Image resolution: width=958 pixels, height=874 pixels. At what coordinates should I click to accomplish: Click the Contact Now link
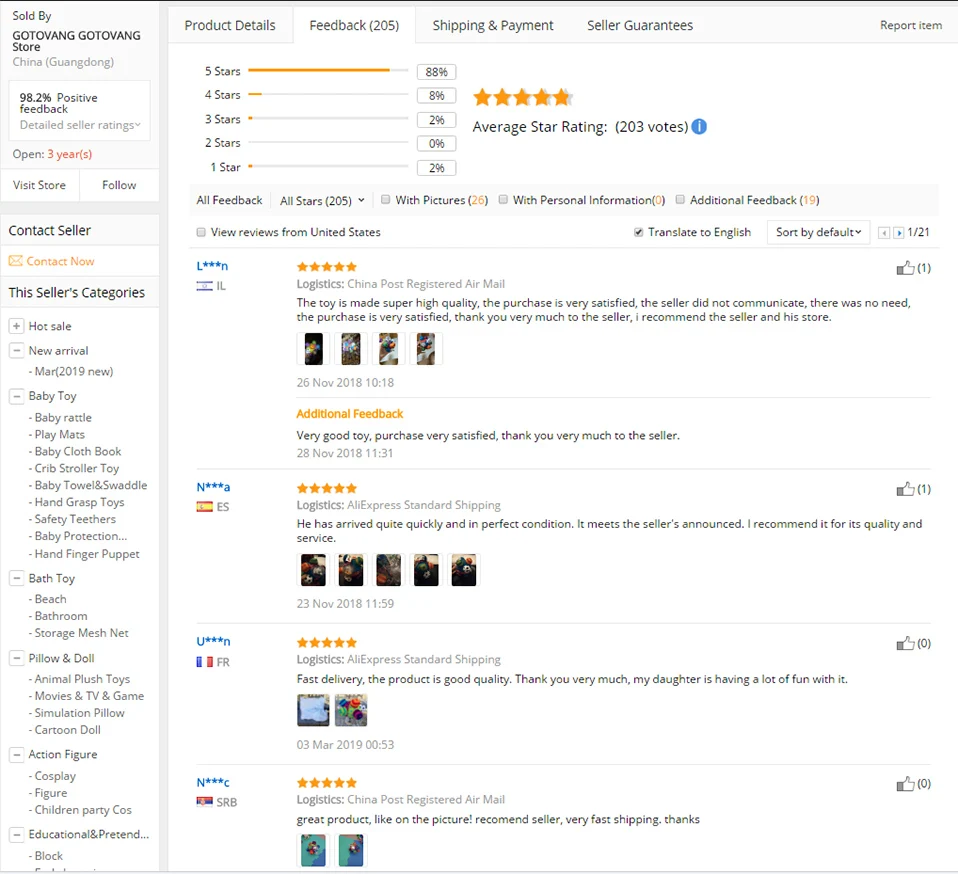pos(60,261)
